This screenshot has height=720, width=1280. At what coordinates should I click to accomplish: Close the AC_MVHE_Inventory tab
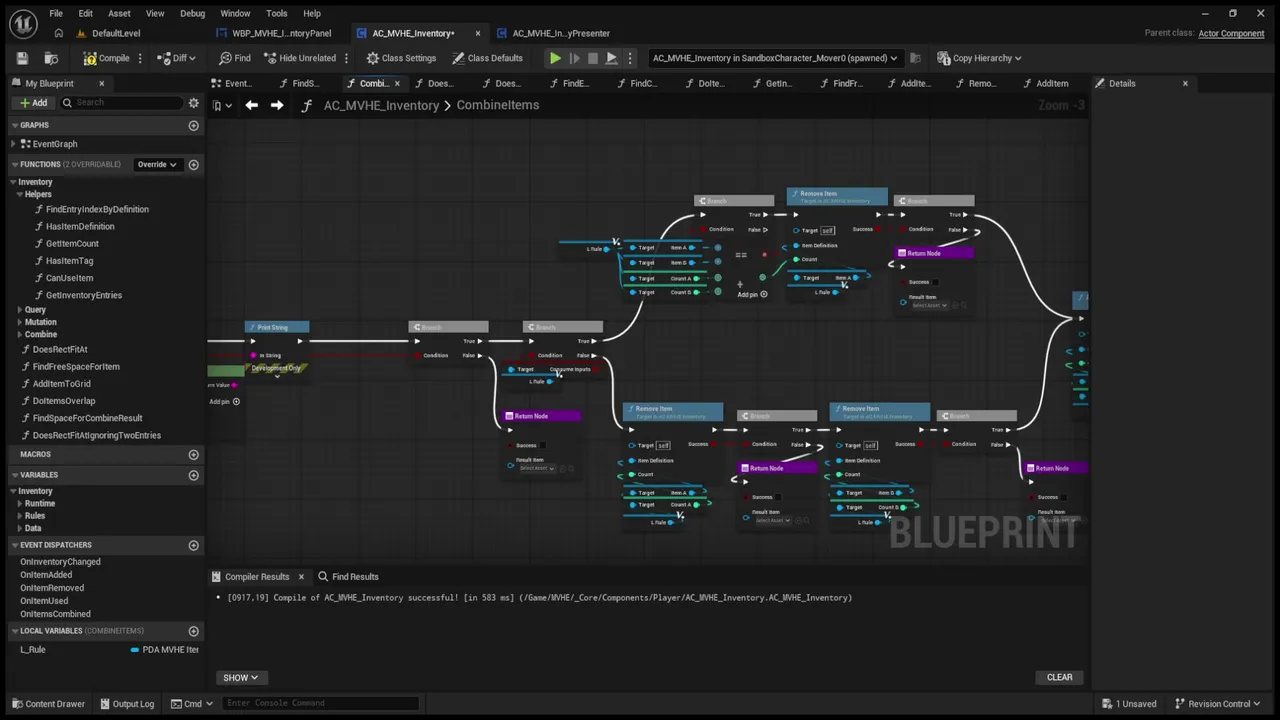click(x=477, y=33)
